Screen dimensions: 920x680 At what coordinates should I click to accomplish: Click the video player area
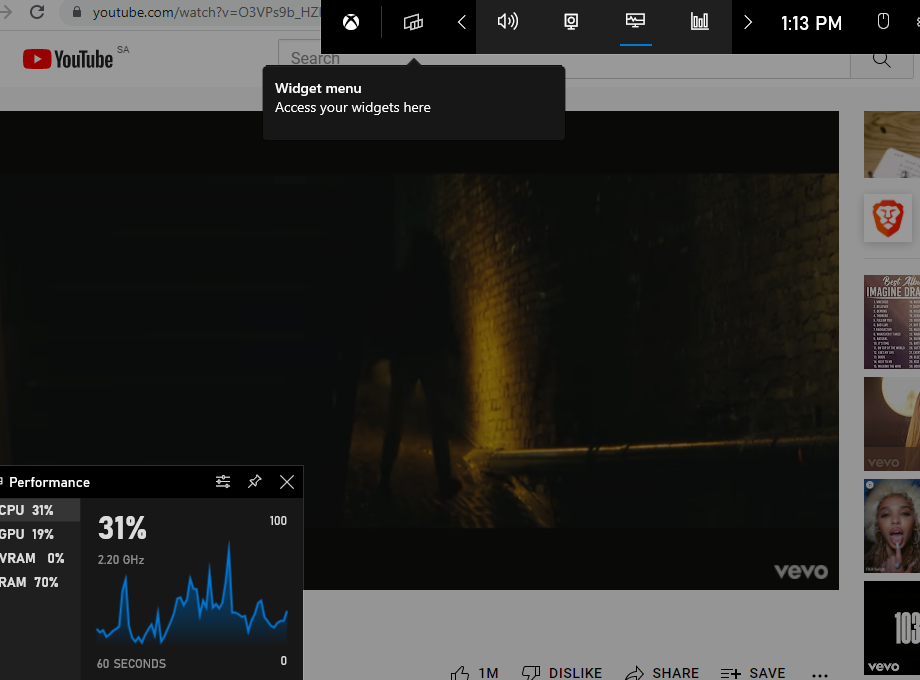419,350
